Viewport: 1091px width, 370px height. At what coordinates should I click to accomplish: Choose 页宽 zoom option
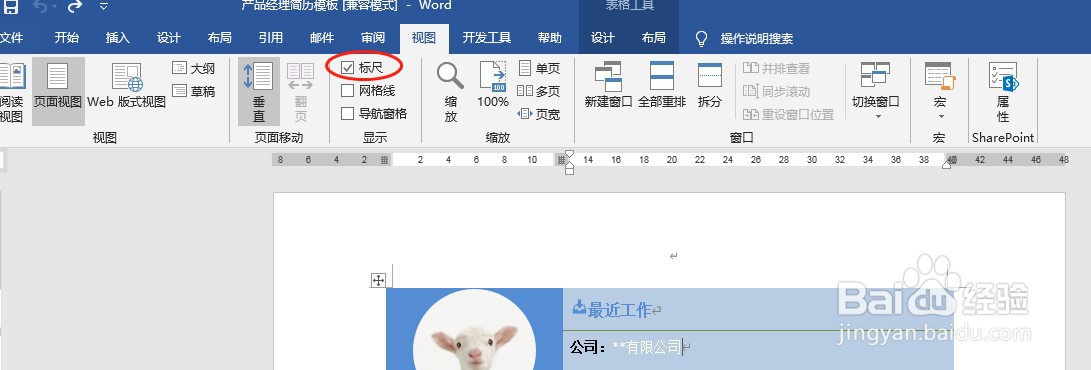(x=539, y=114)
